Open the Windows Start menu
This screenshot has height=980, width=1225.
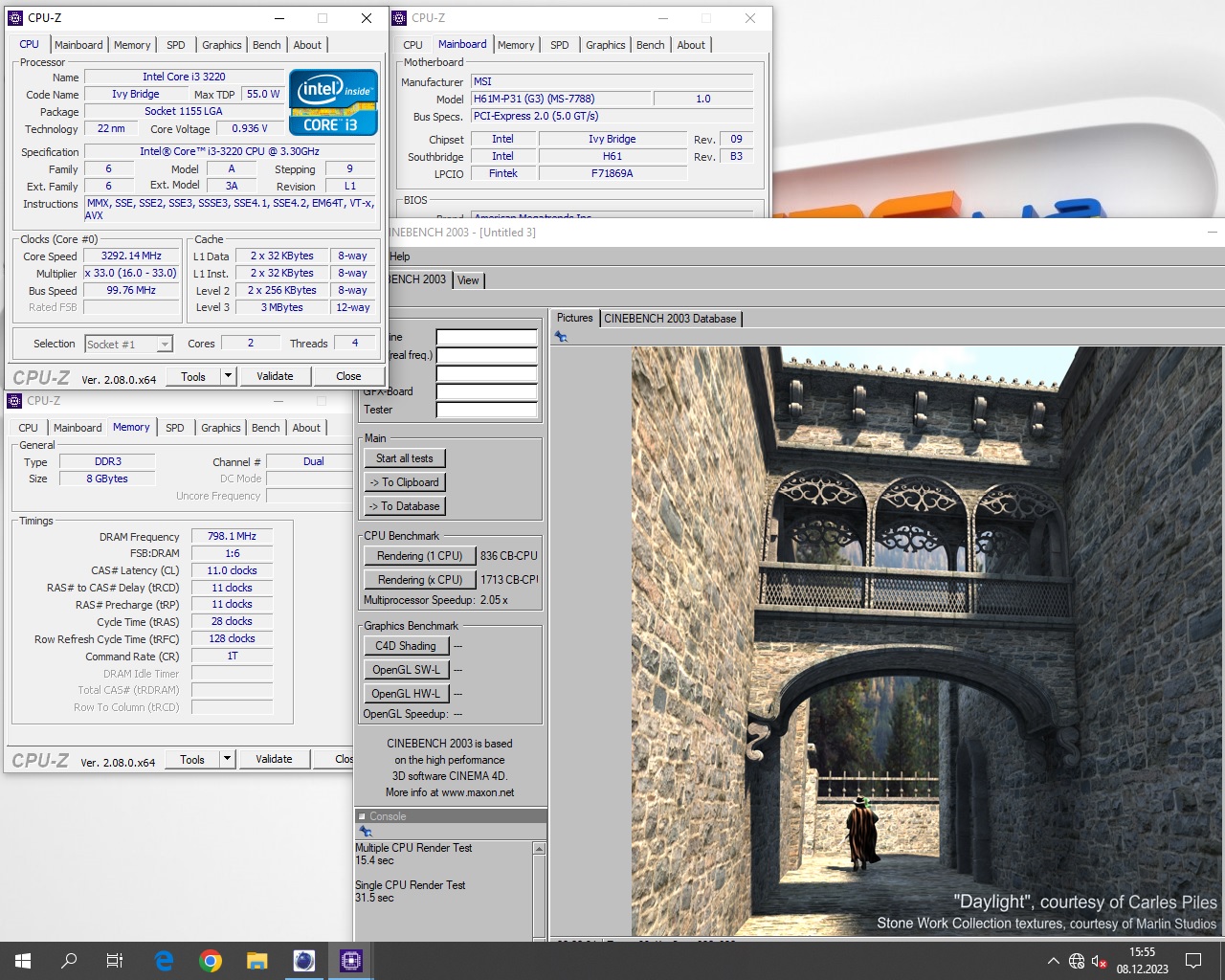23,961
